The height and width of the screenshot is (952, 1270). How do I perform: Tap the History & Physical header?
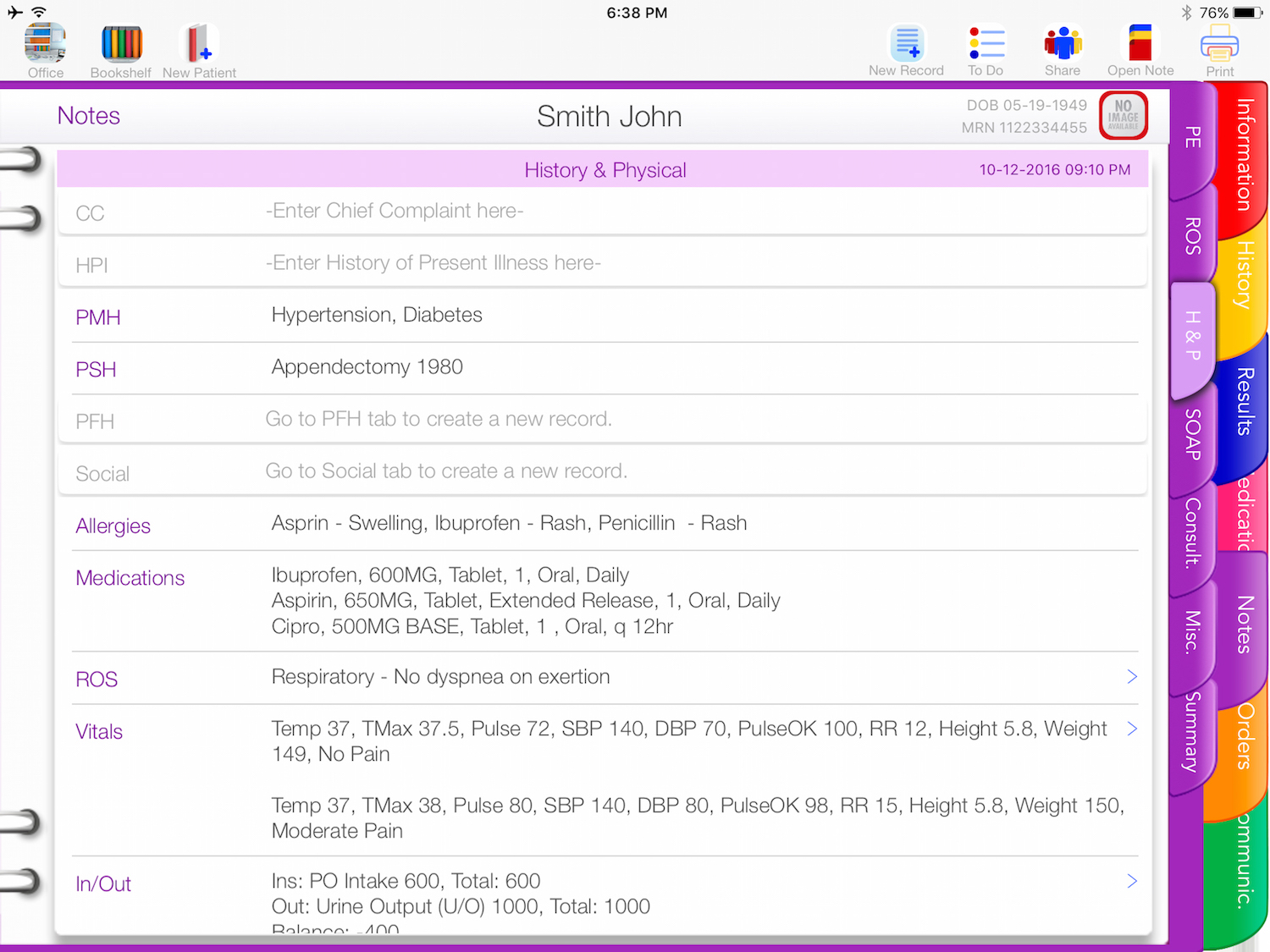605,170
